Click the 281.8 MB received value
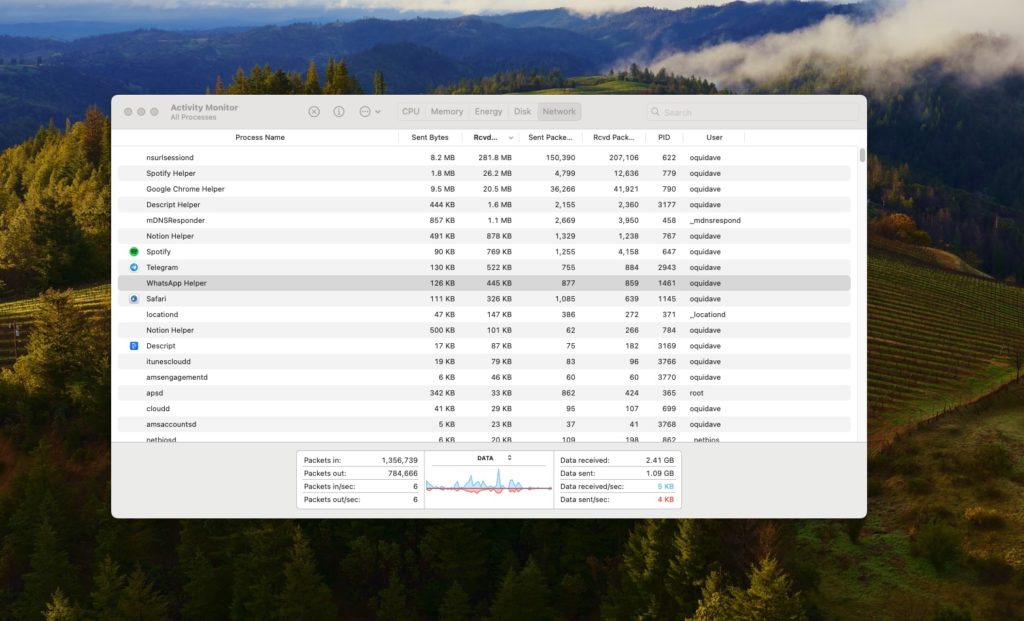This screenshot has height=621, width=1024. pyautogui.click(x=494, y=157)
